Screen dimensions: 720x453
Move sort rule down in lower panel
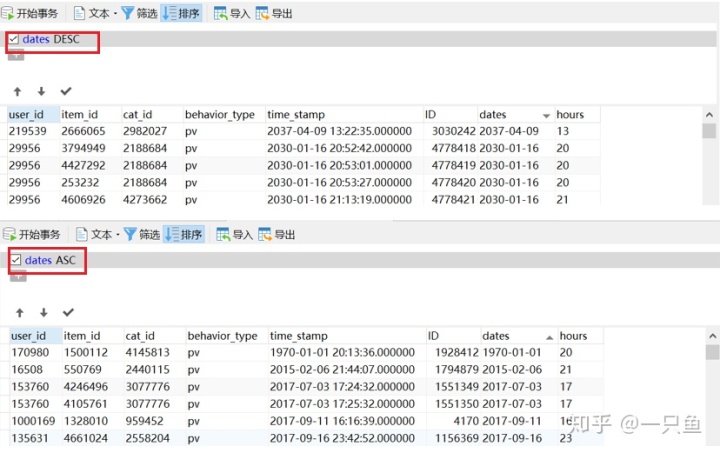pos(44,313)
